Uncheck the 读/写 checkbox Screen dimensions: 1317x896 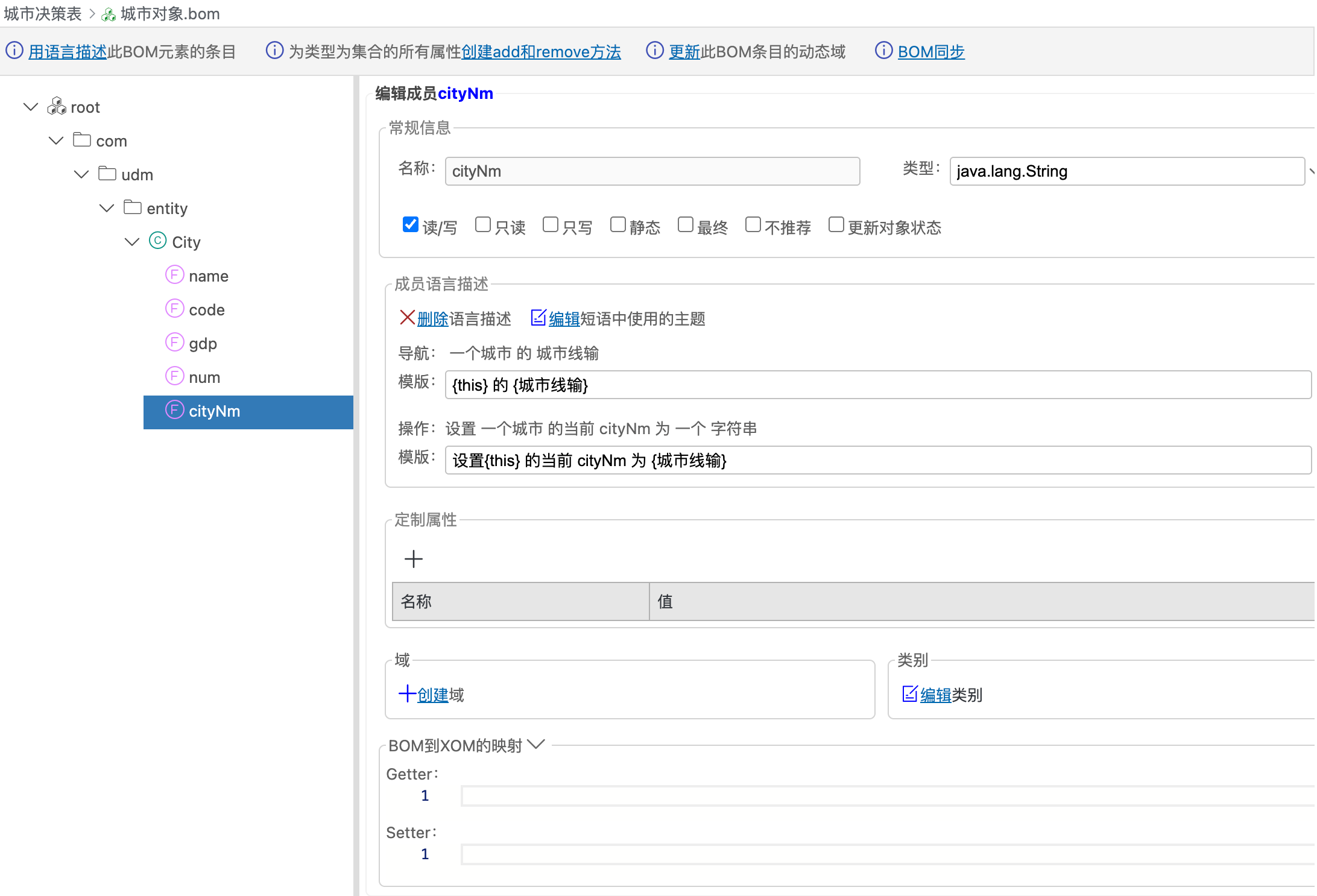pos(411,225)
